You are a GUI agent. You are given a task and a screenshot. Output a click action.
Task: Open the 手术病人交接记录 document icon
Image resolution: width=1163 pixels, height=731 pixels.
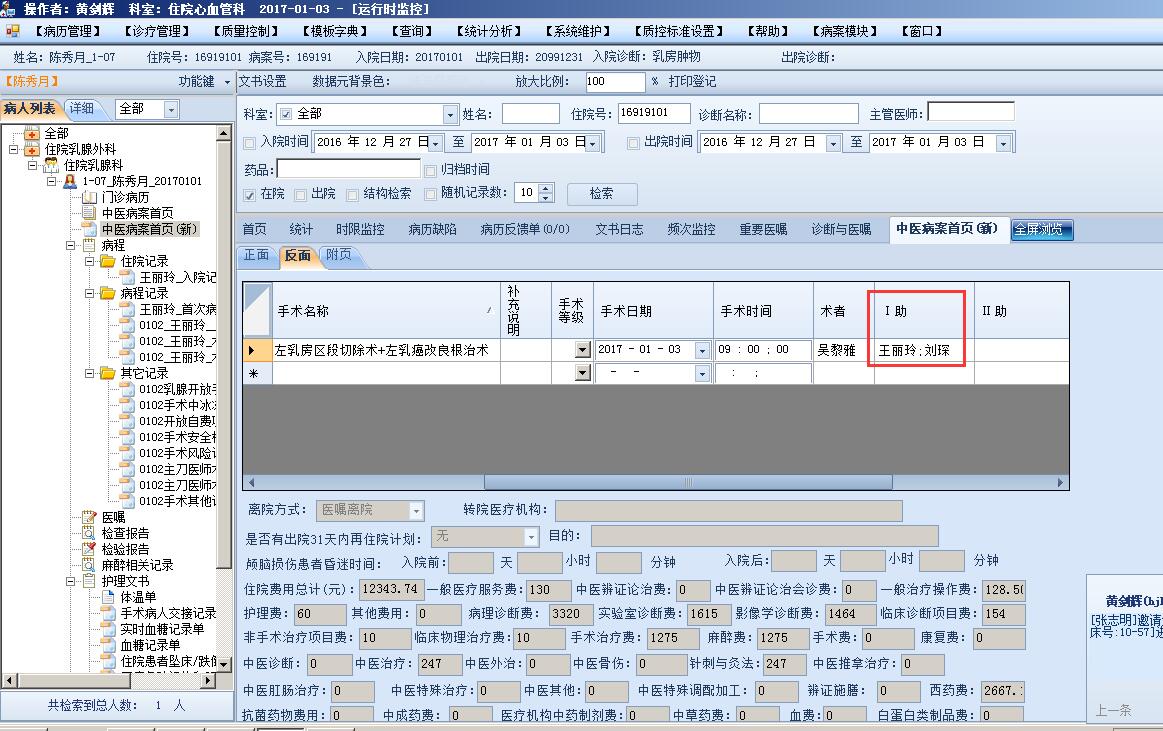tap(108, 613)
